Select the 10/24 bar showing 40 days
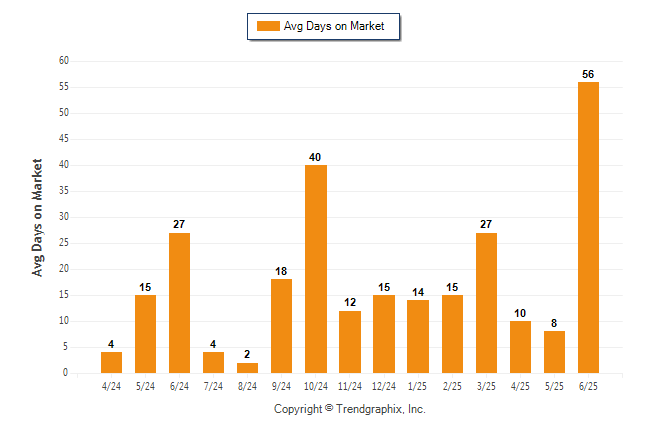Screen dimensions: 646x434 point(316,269)
